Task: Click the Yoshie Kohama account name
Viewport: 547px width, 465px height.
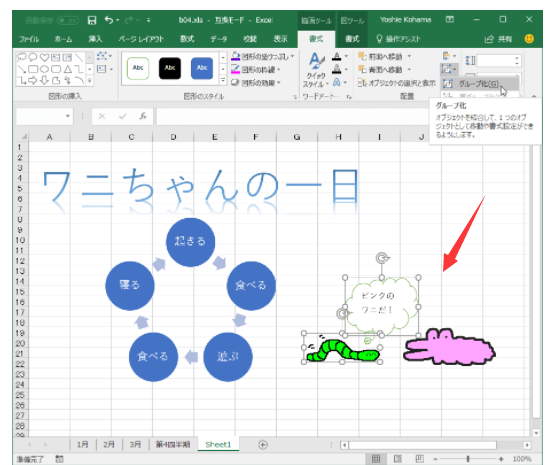Action: [x=405, y=20]
